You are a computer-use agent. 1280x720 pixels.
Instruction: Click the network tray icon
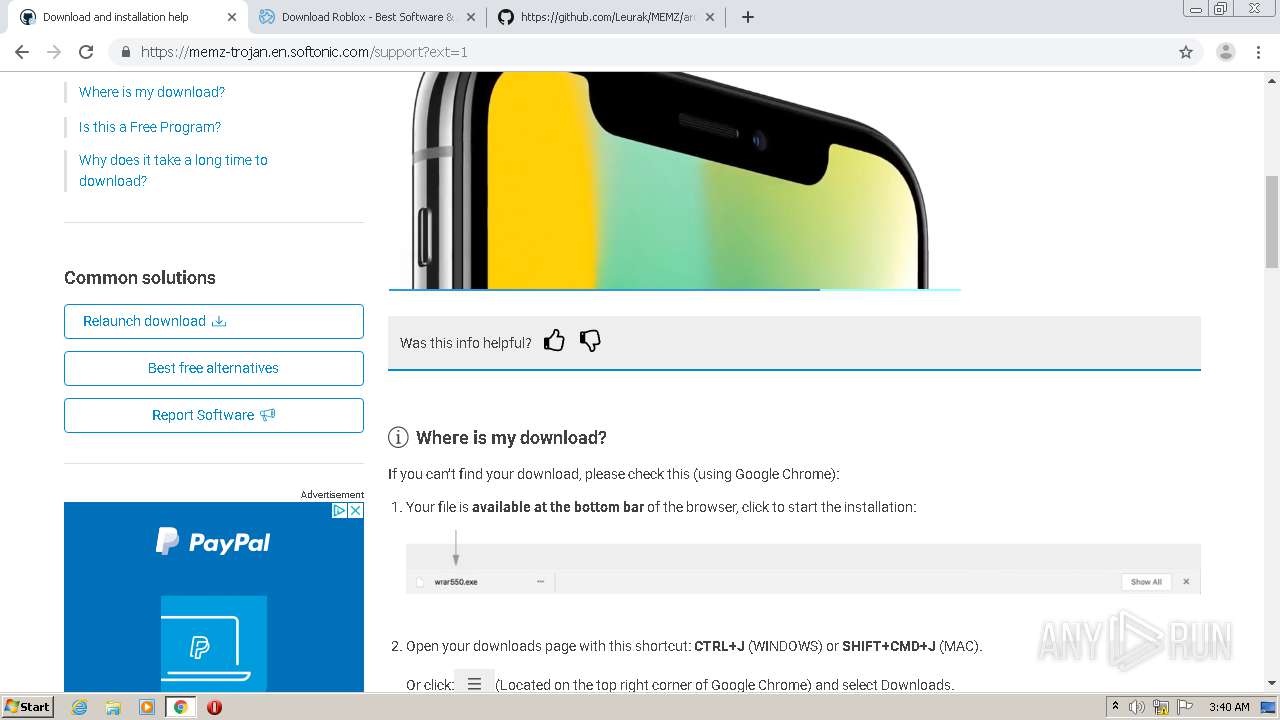1161,707
